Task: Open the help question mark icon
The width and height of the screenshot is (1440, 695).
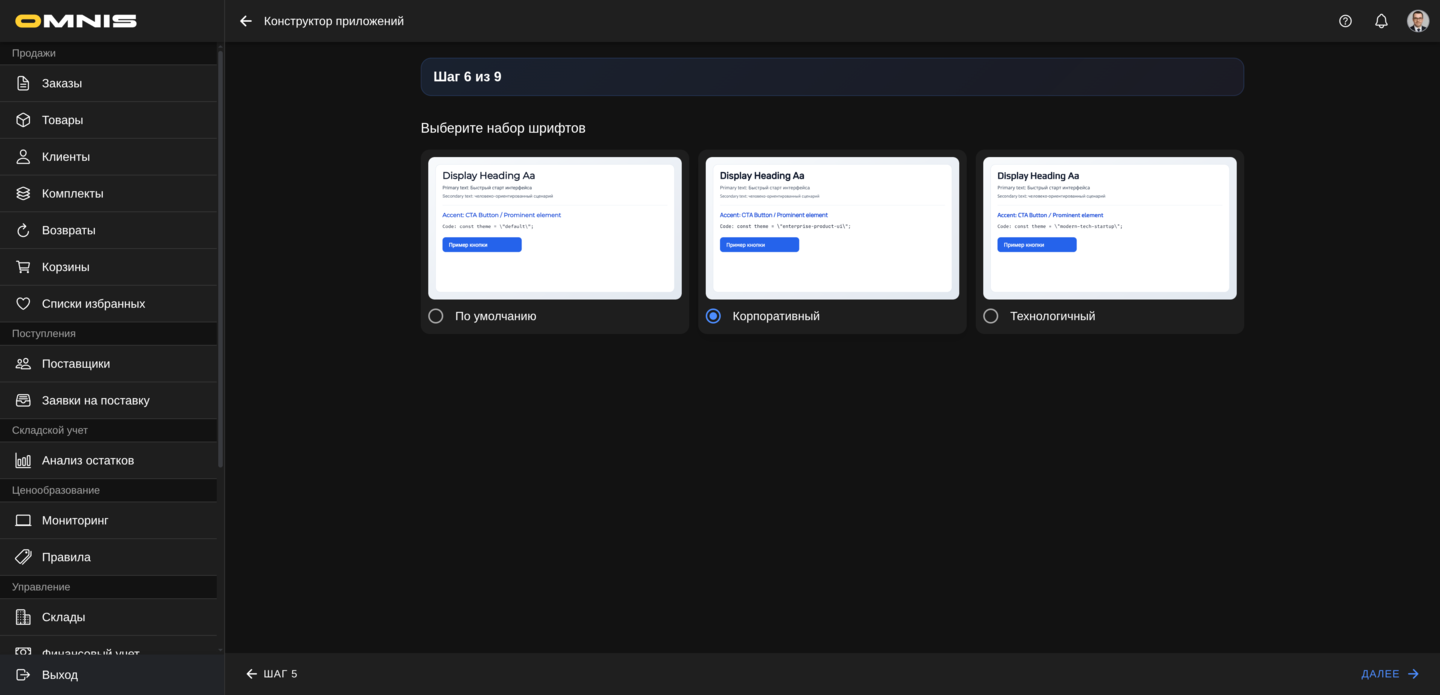Action: [1345, 21]
